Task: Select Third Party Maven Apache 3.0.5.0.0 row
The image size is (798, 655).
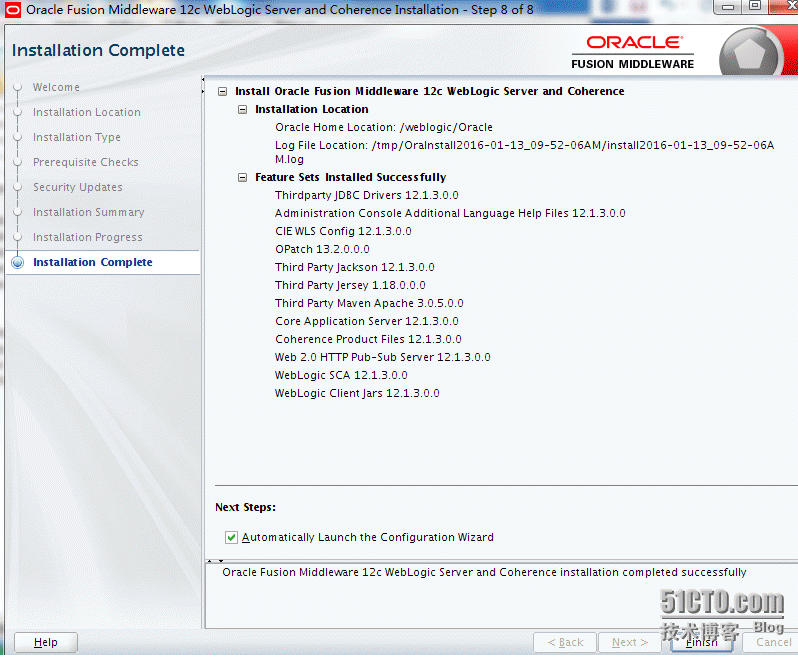Action: (369, 303)
